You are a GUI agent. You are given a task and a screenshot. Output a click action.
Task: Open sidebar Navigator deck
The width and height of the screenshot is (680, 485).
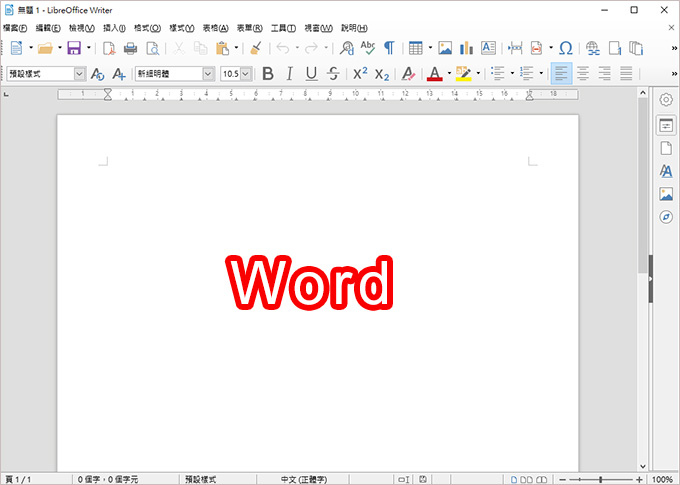click(x=666, y=216)
